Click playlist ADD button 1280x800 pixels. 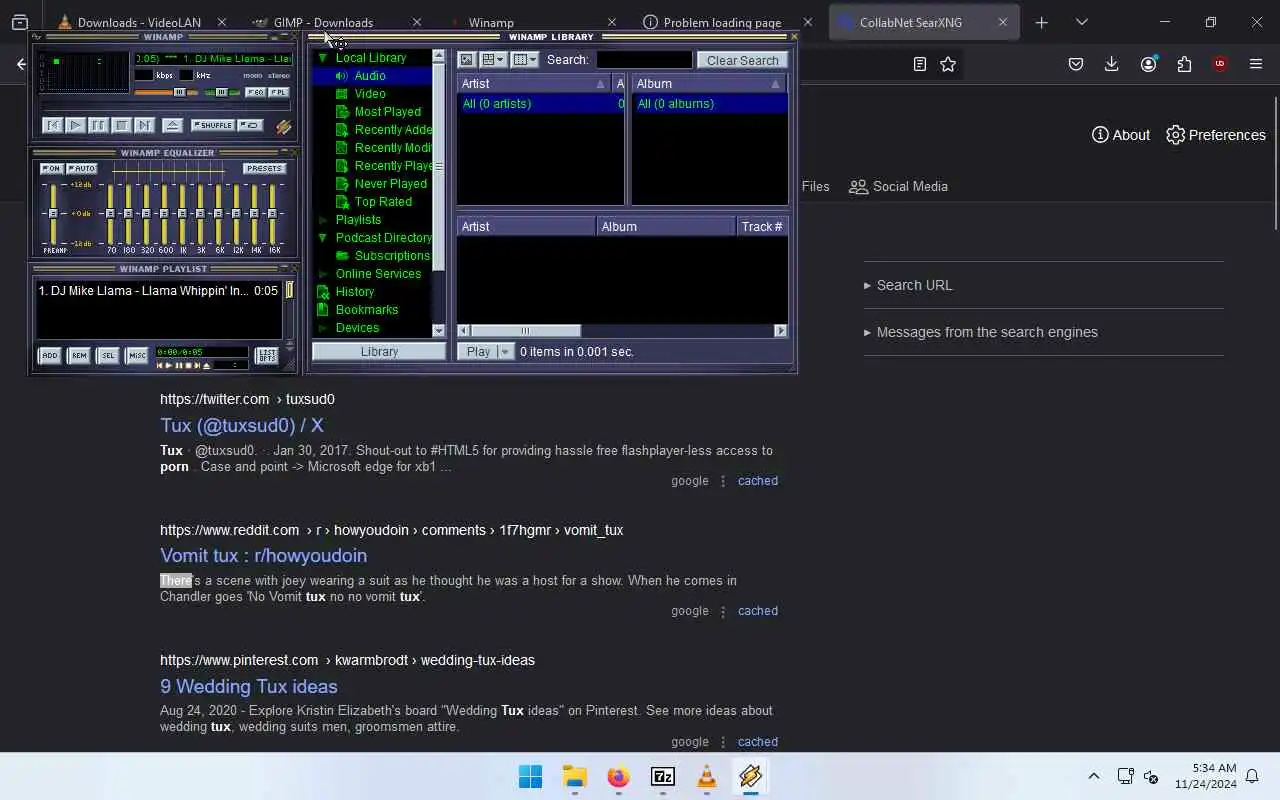49,355
